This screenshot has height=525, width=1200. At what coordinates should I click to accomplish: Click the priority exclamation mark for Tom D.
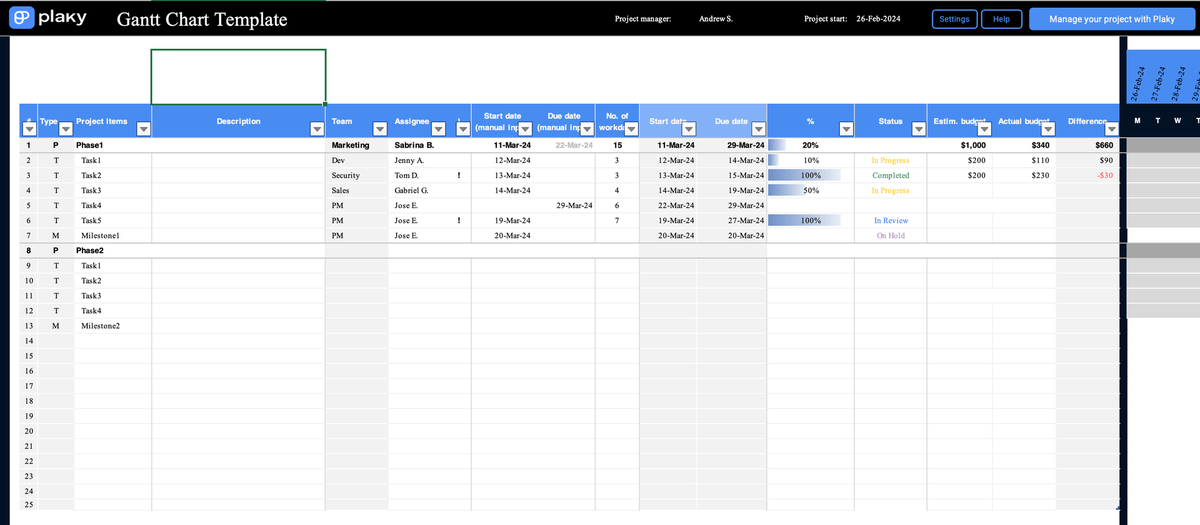pyautogui.click(x=458, y=175)
